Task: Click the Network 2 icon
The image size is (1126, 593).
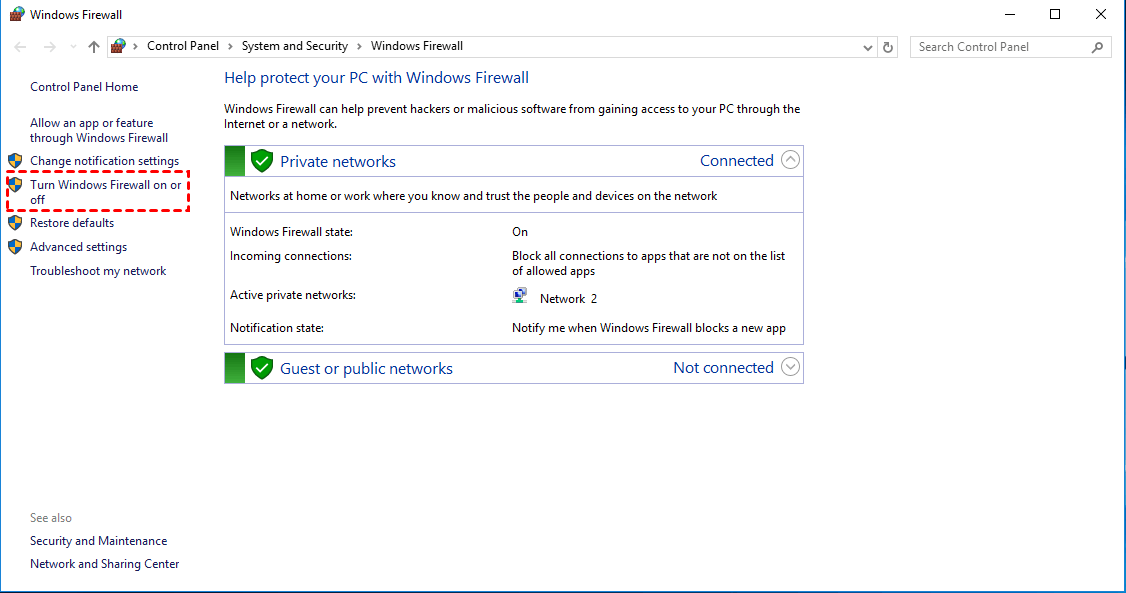Action: 520,296
